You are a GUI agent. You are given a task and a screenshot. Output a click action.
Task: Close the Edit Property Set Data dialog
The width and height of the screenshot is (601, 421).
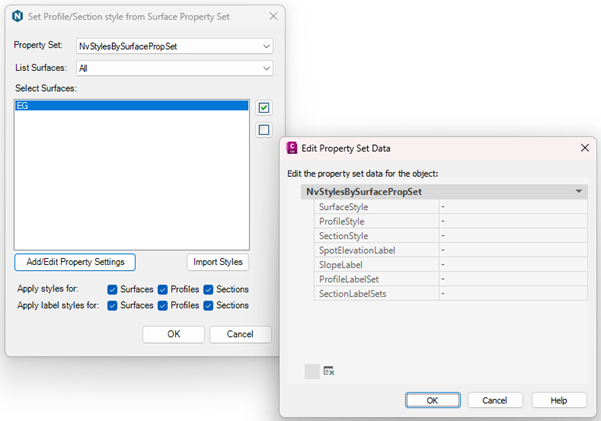(583, 147)
